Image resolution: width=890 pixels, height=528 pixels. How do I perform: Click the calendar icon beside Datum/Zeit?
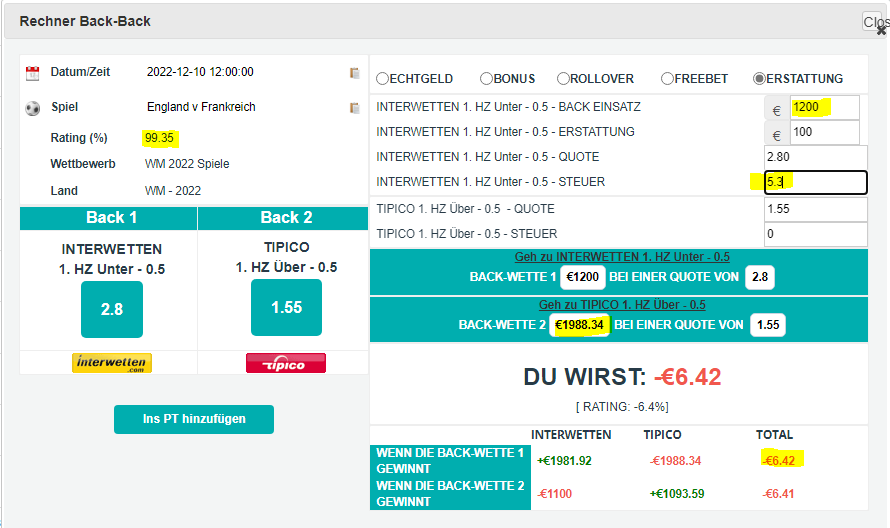(32, 73)
